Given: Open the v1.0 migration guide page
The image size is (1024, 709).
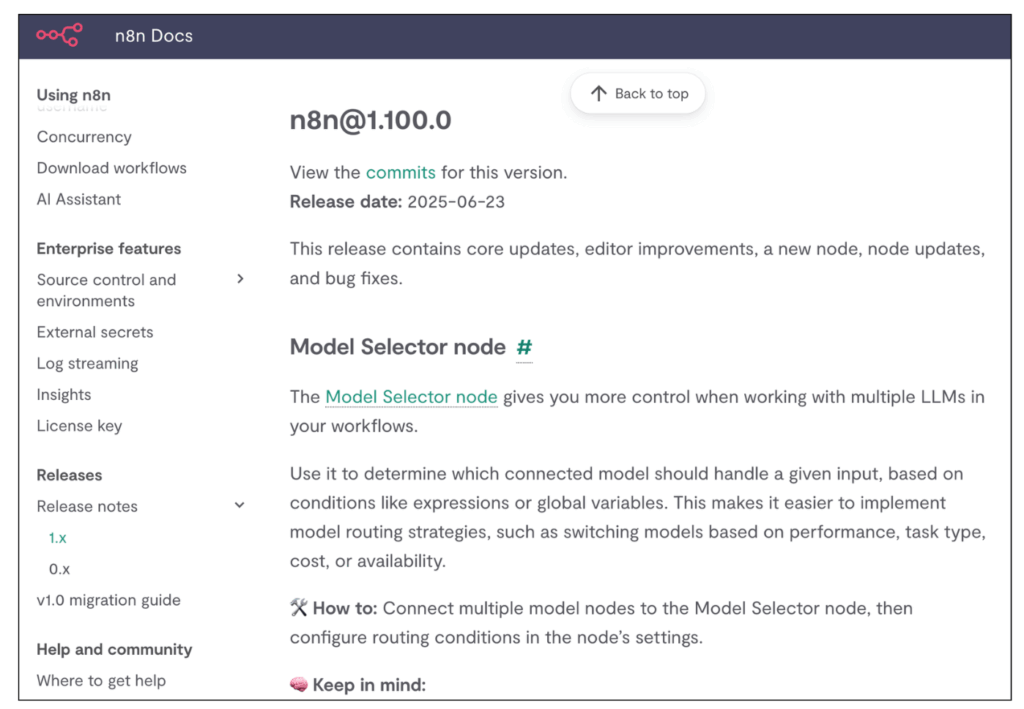Looking at the screenshot, I should pos(109,600).
